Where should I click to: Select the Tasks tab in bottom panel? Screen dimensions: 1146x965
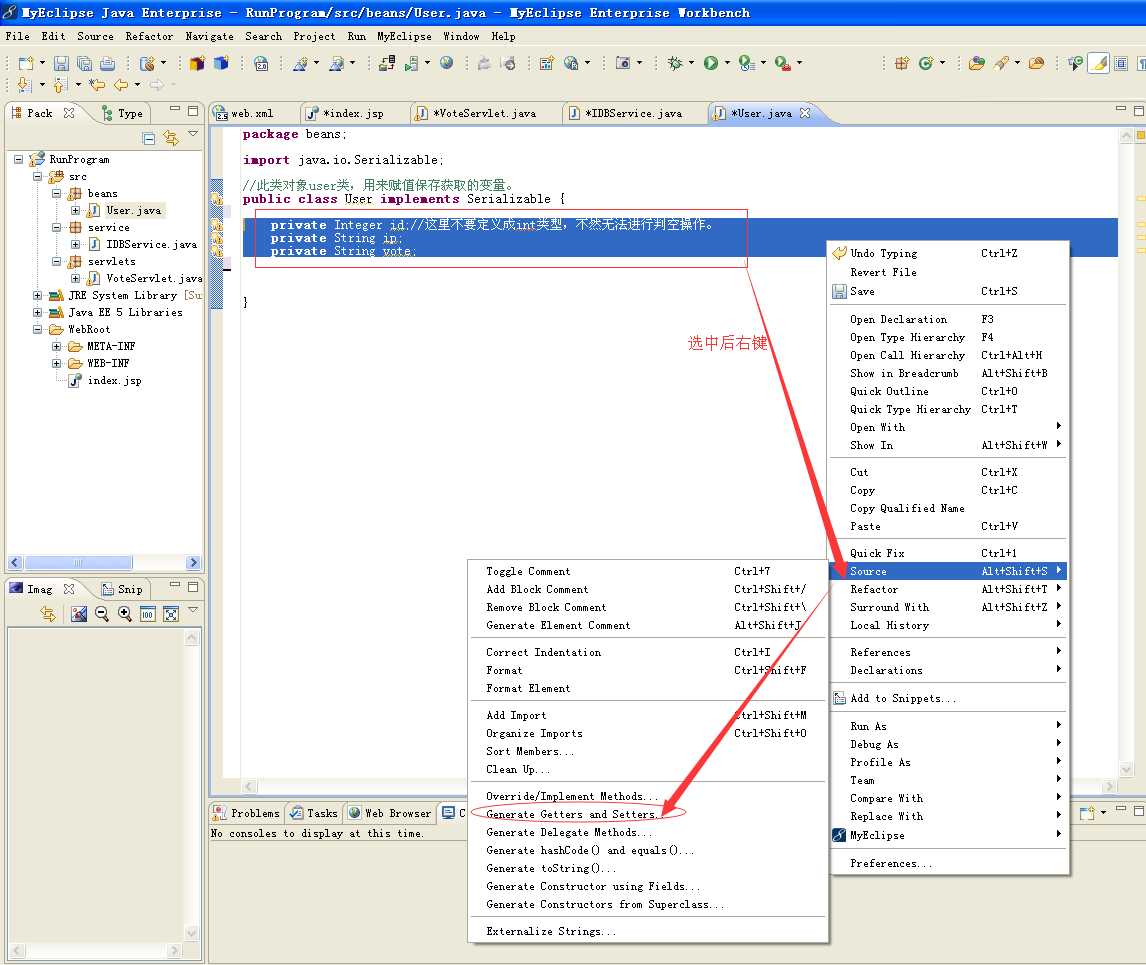pyautogui.click(x=314, y=813)
